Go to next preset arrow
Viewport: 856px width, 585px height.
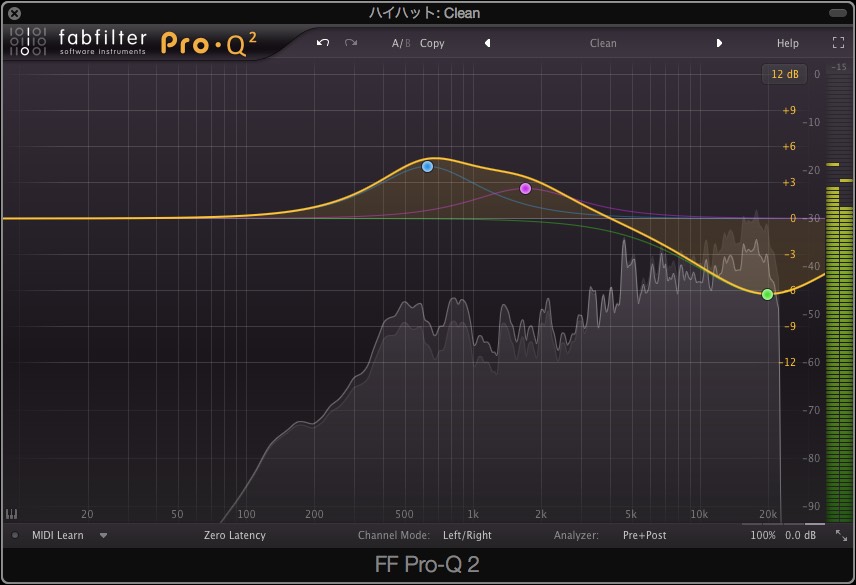pyautogui.click(x=719, y=43)
